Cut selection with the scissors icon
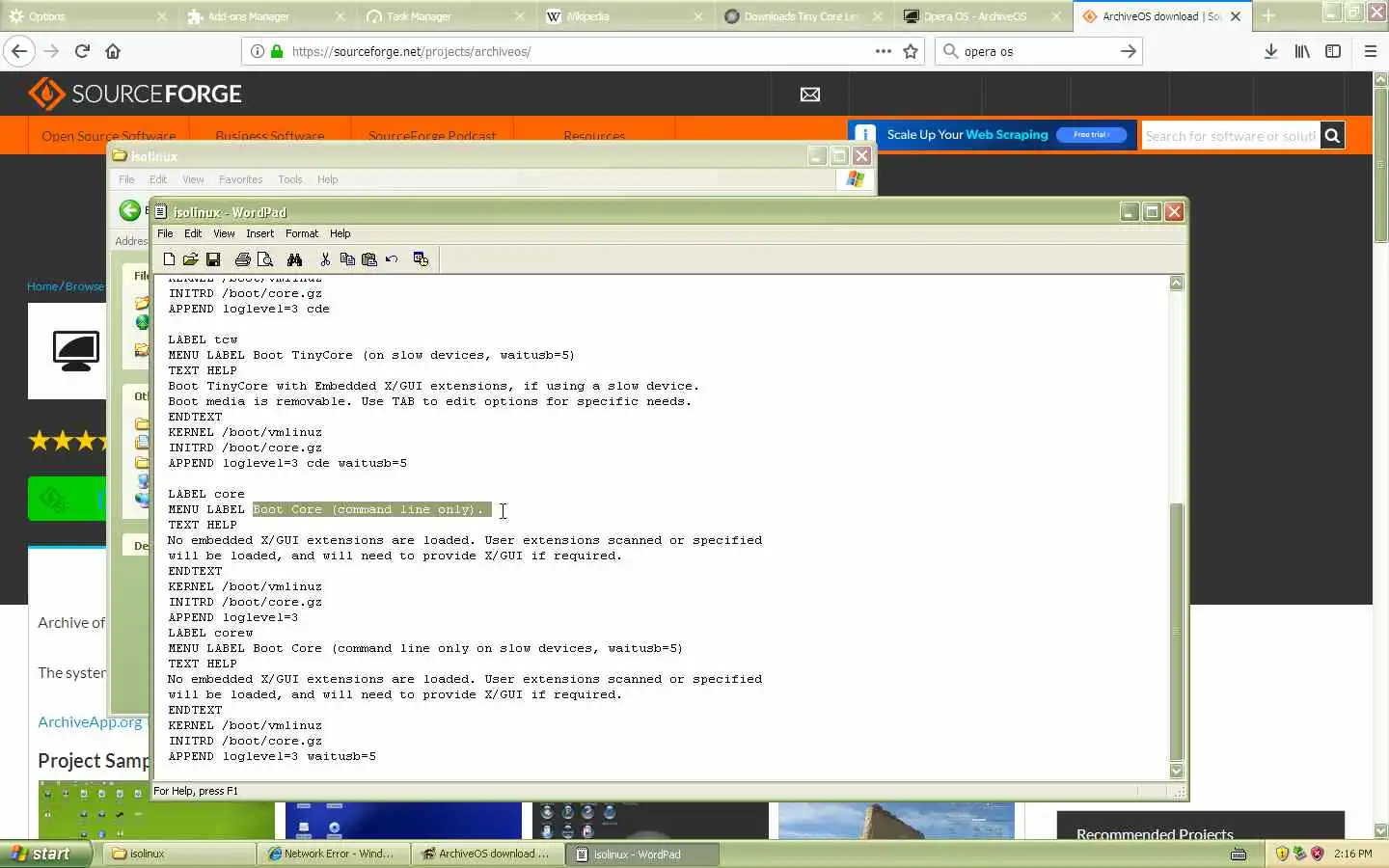Viewport: 1389px width, 868px height. pyautogui.click(x=325, y=259)
